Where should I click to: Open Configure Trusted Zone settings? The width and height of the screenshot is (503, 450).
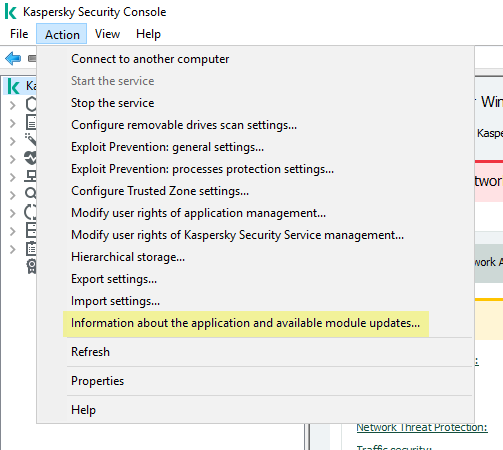tap(255, 191)
